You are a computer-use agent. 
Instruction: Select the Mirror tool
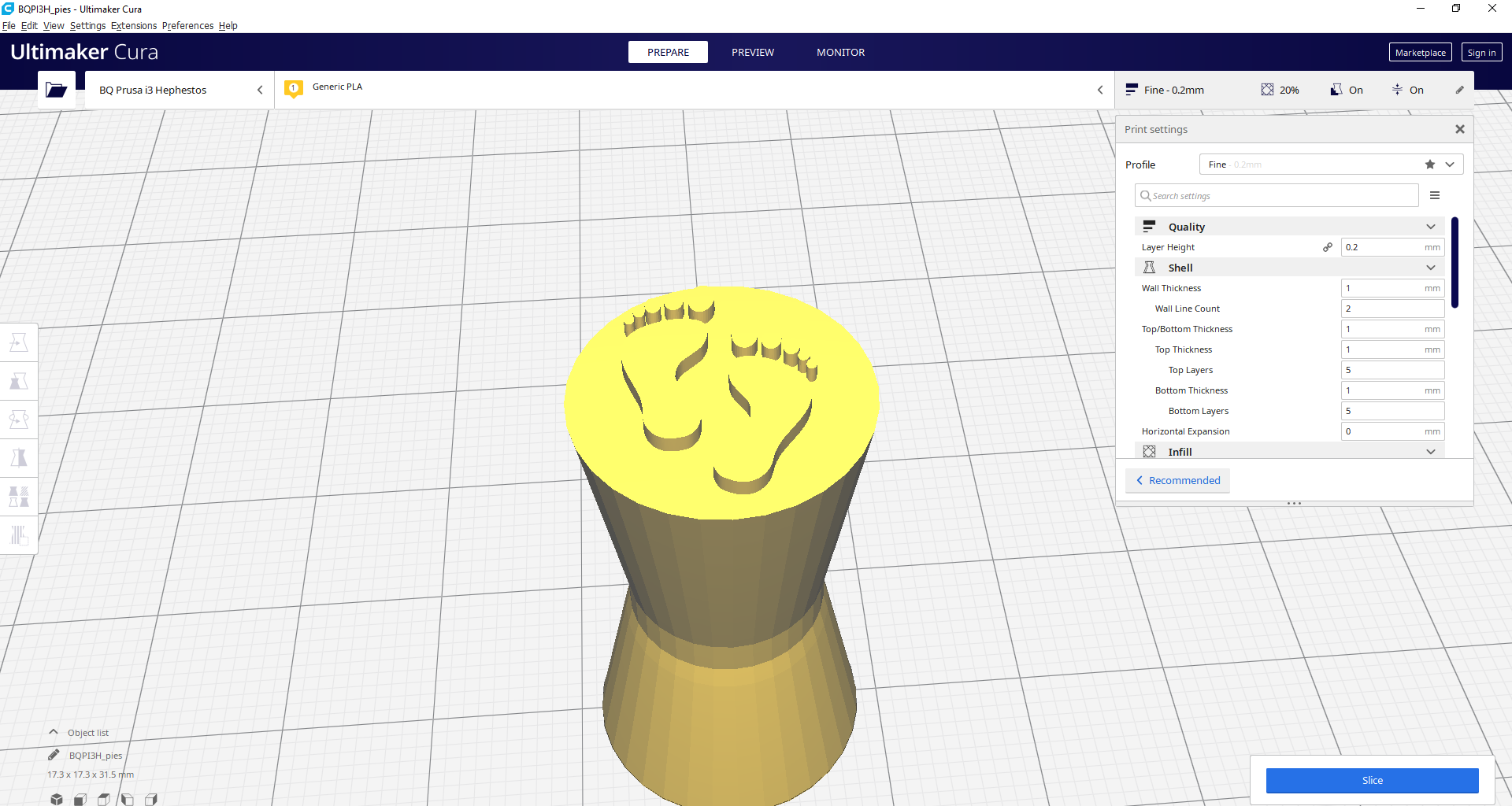pos(19,457)
